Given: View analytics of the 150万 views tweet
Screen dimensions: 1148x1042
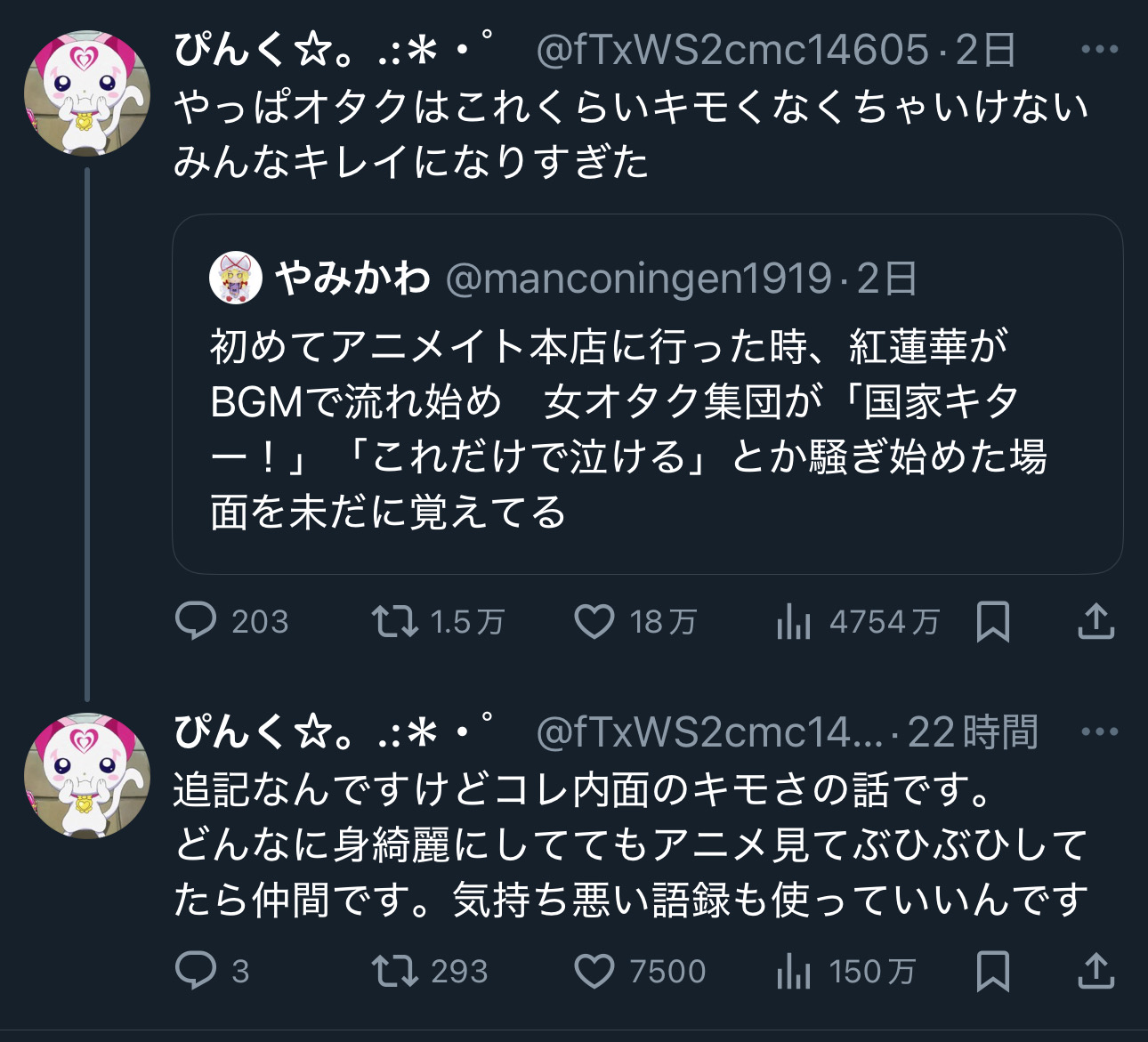Looking at the screenshot, I should (794, 971).
